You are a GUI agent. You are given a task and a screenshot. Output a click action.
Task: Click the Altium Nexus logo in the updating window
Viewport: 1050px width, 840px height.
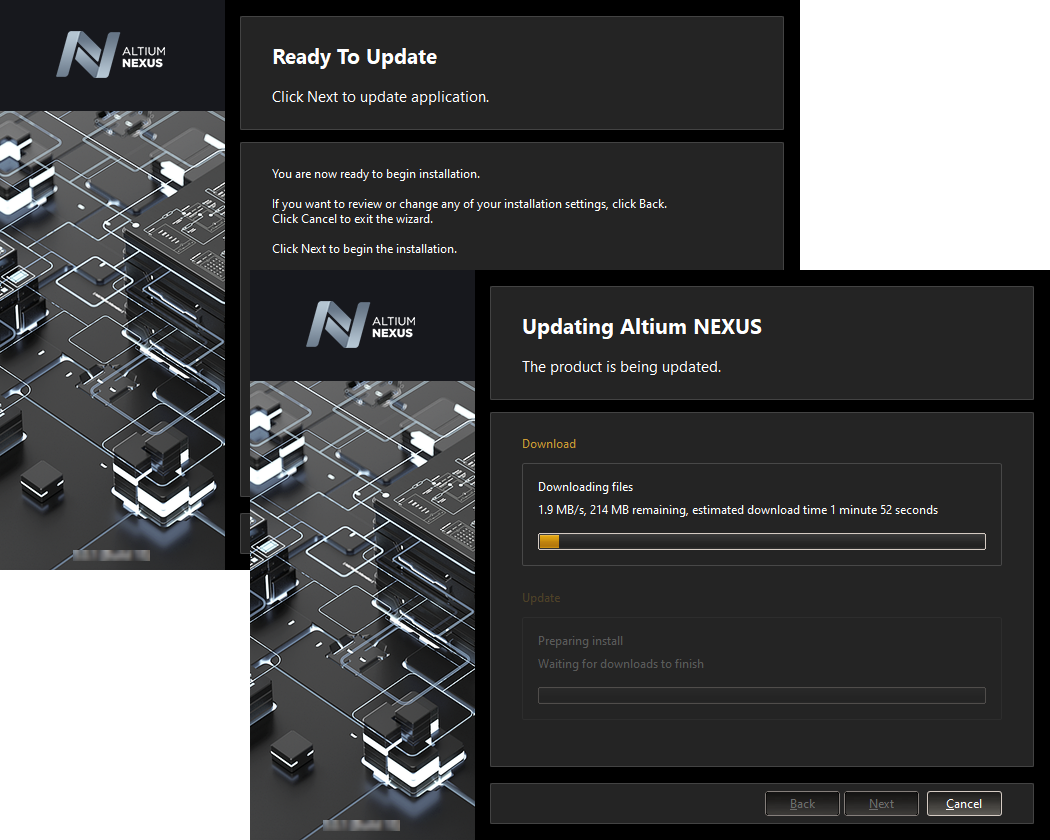tap(361, 325)
